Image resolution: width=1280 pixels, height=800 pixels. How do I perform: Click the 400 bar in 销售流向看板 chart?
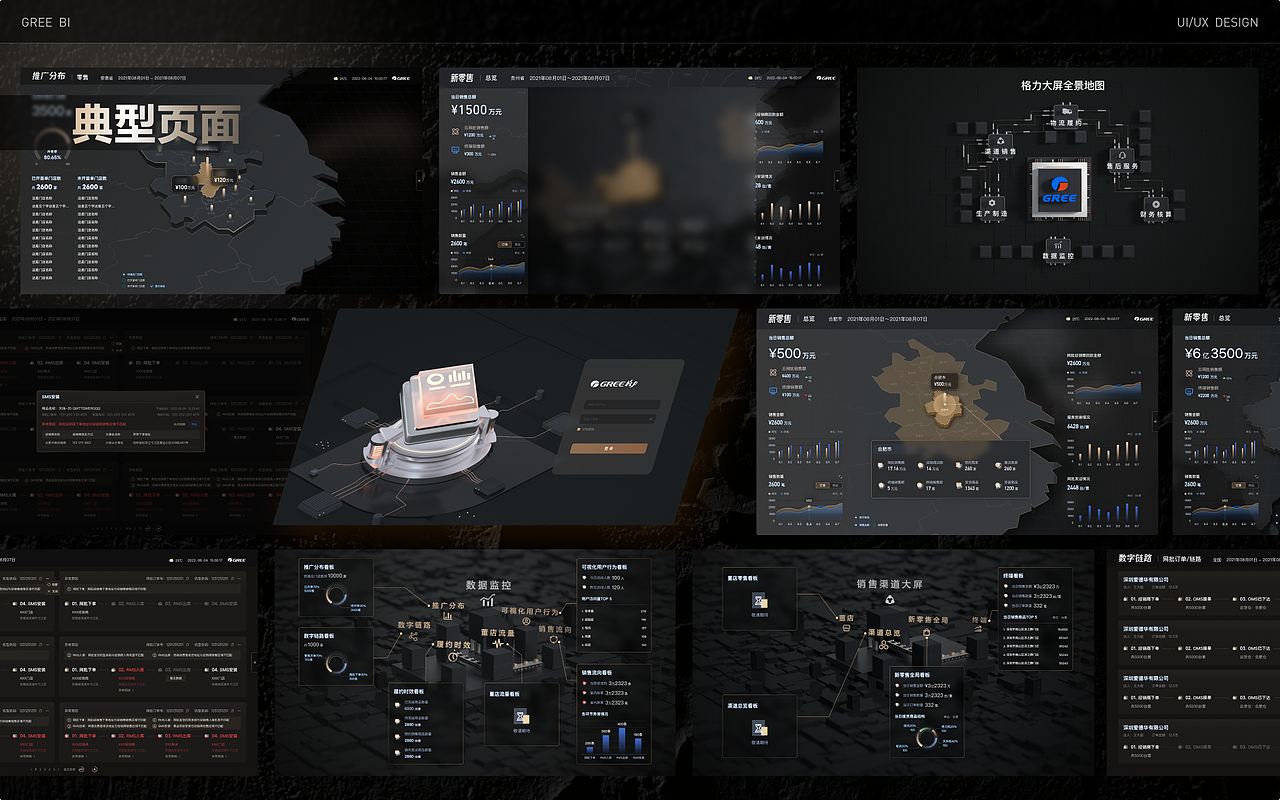point(622,740)
